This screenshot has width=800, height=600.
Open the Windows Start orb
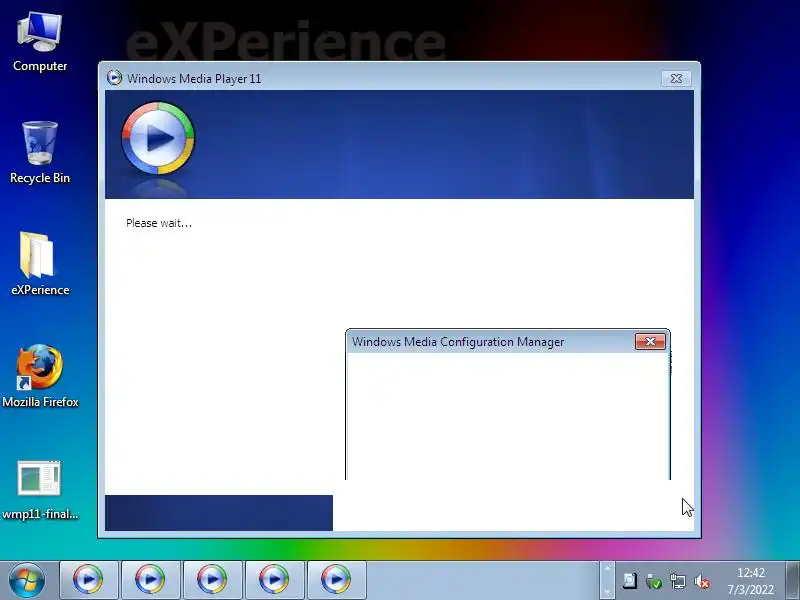point(27,580)
